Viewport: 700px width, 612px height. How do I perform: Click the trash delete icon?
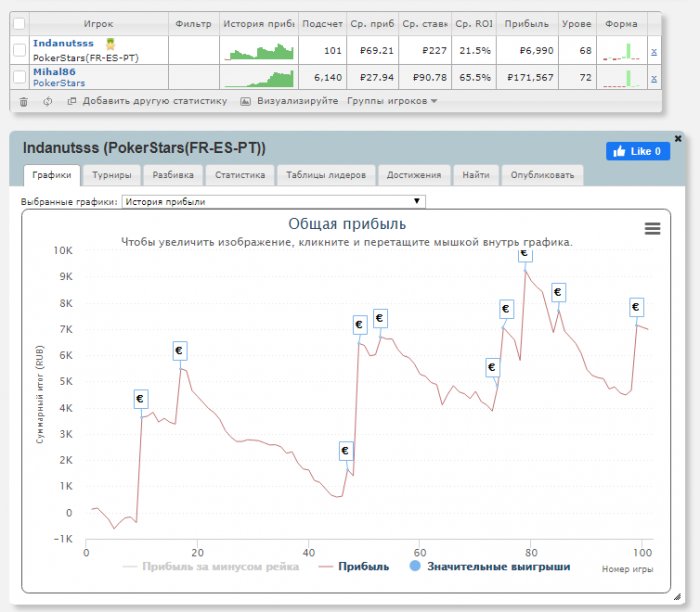click(23, 101)
